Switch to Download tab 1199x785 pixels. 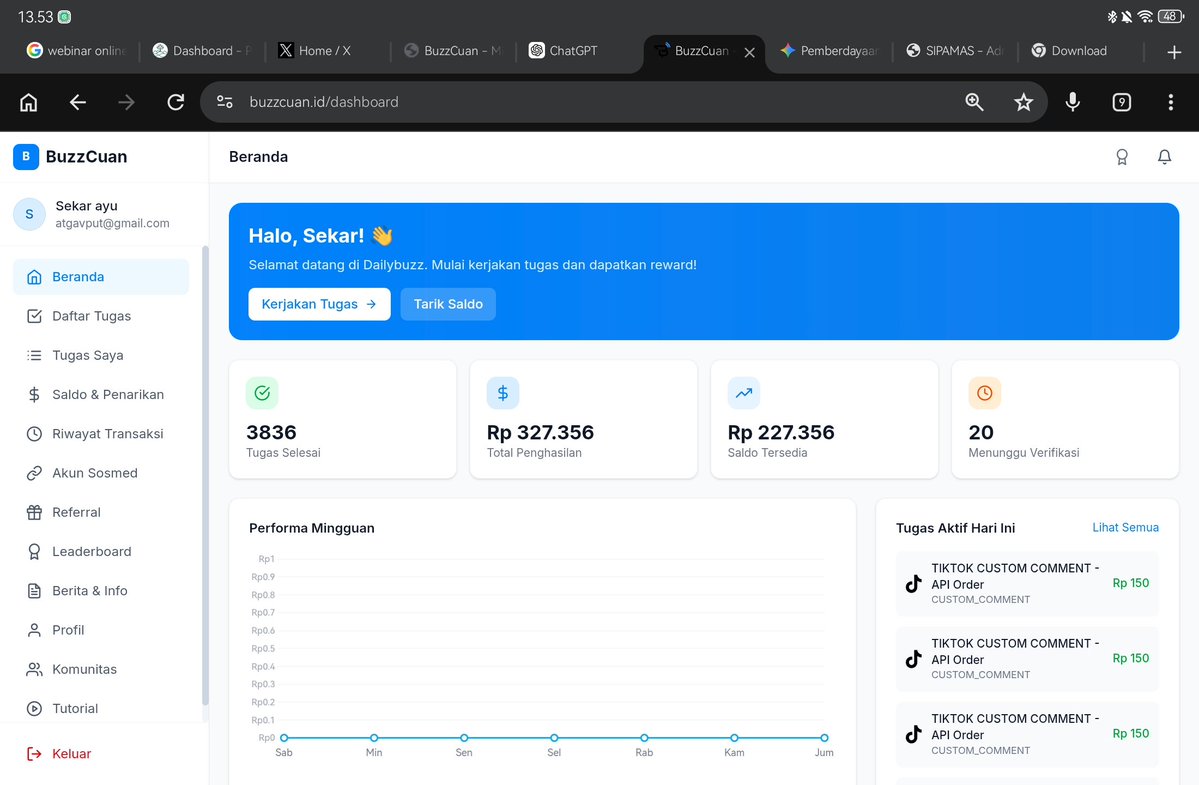pyautogui.click(x=1081, y=51)
